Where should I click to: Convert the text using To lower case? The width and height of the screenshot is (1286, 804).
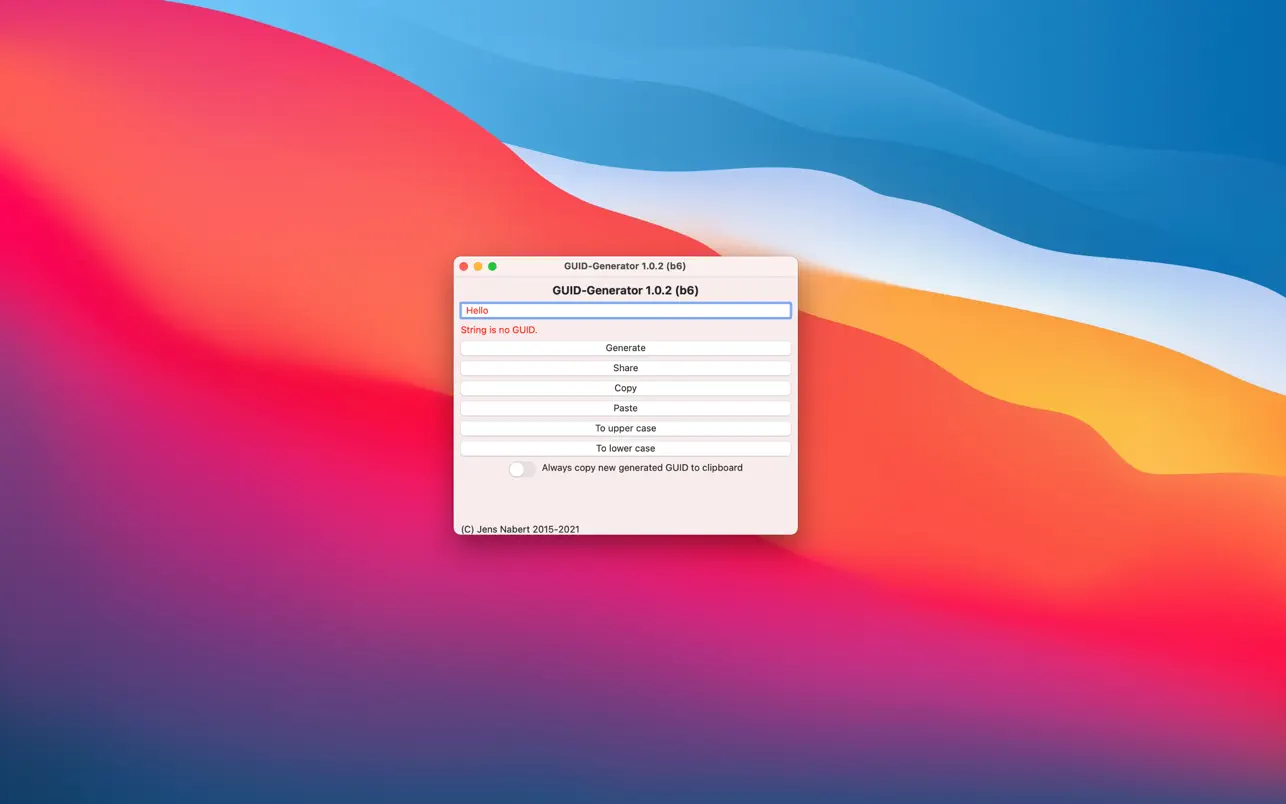[x=625, y=448]
